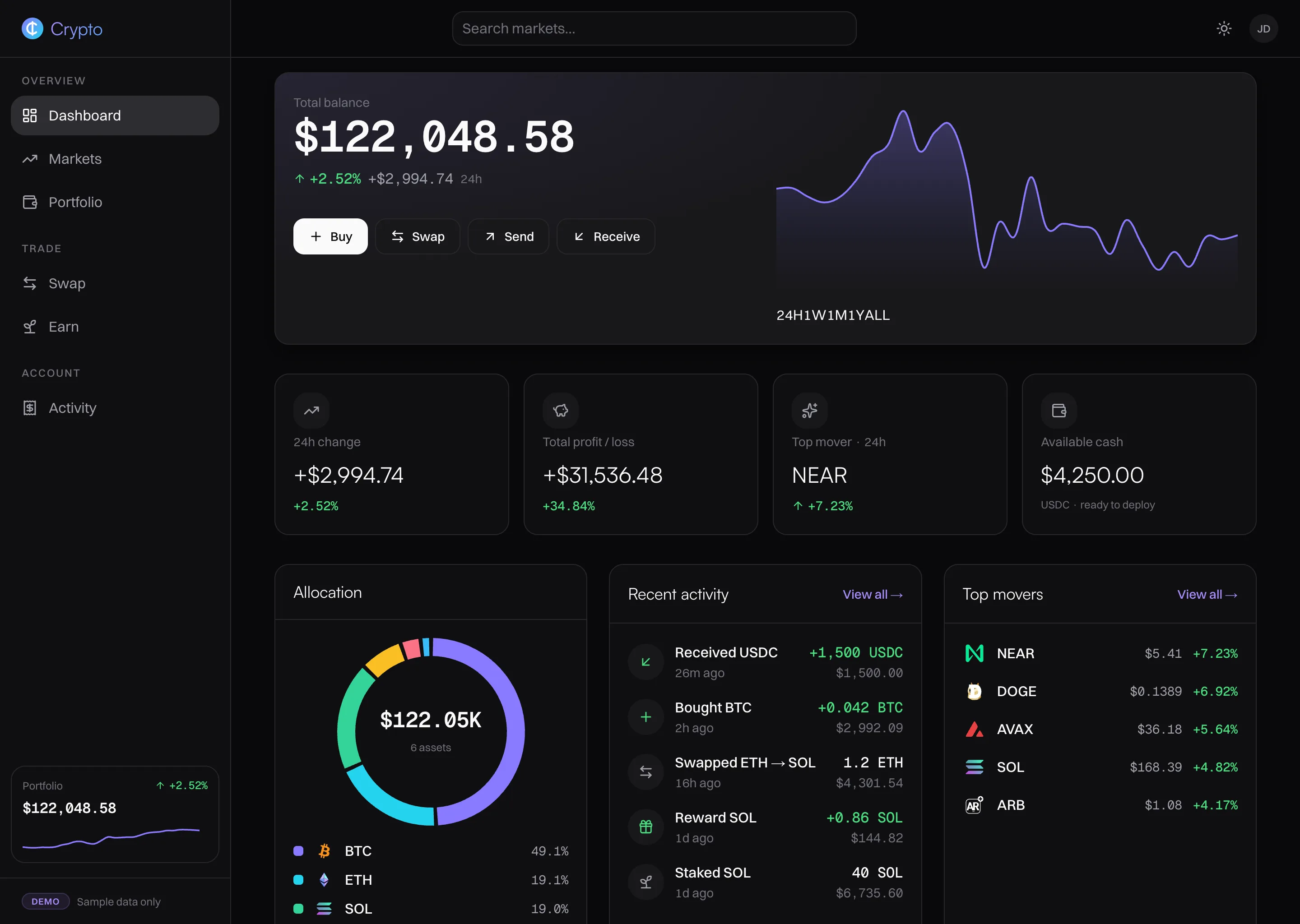This screenshot has width=1300, height=924.
Task: Click the 19.1% ETH allocation value
Action: 549,880
